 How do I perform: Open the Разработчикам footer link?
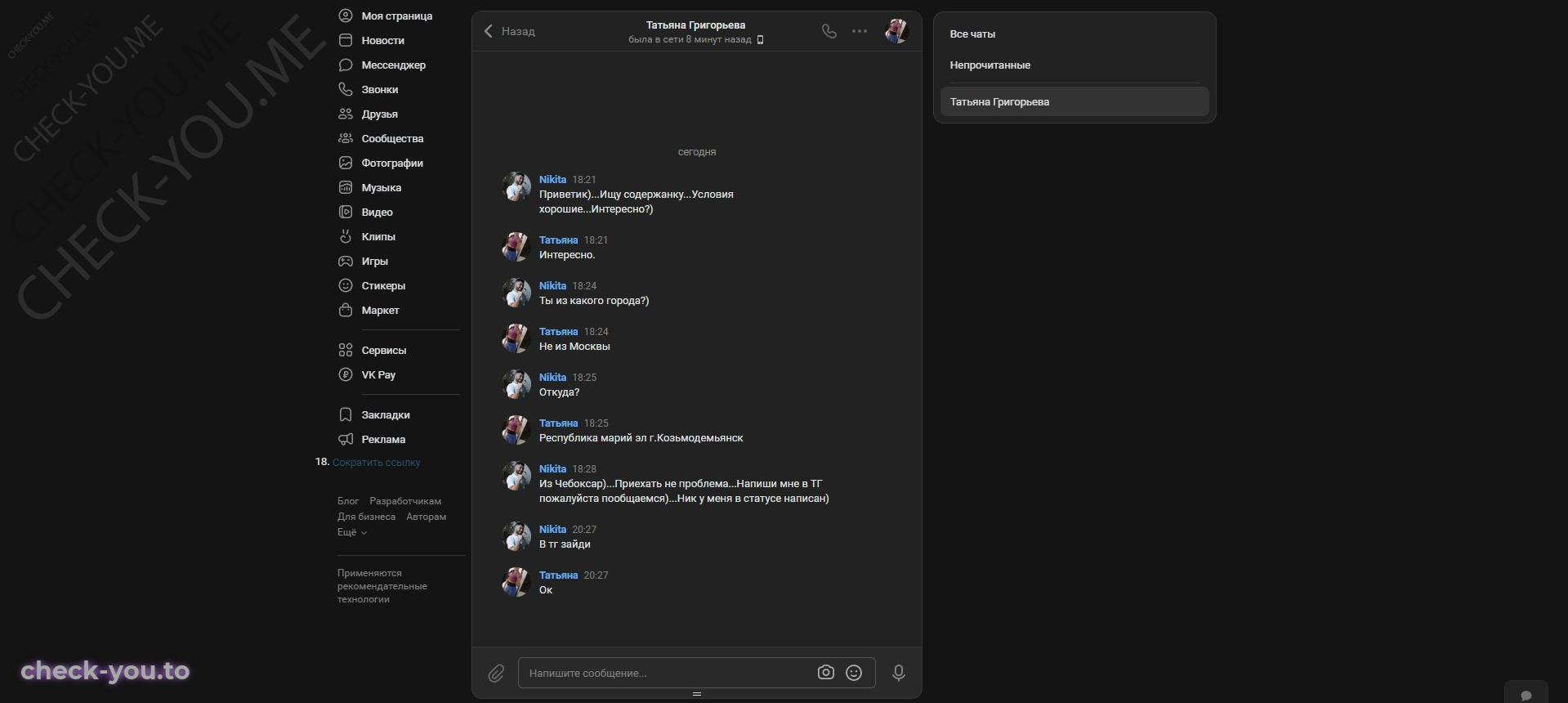coord(405,501)
